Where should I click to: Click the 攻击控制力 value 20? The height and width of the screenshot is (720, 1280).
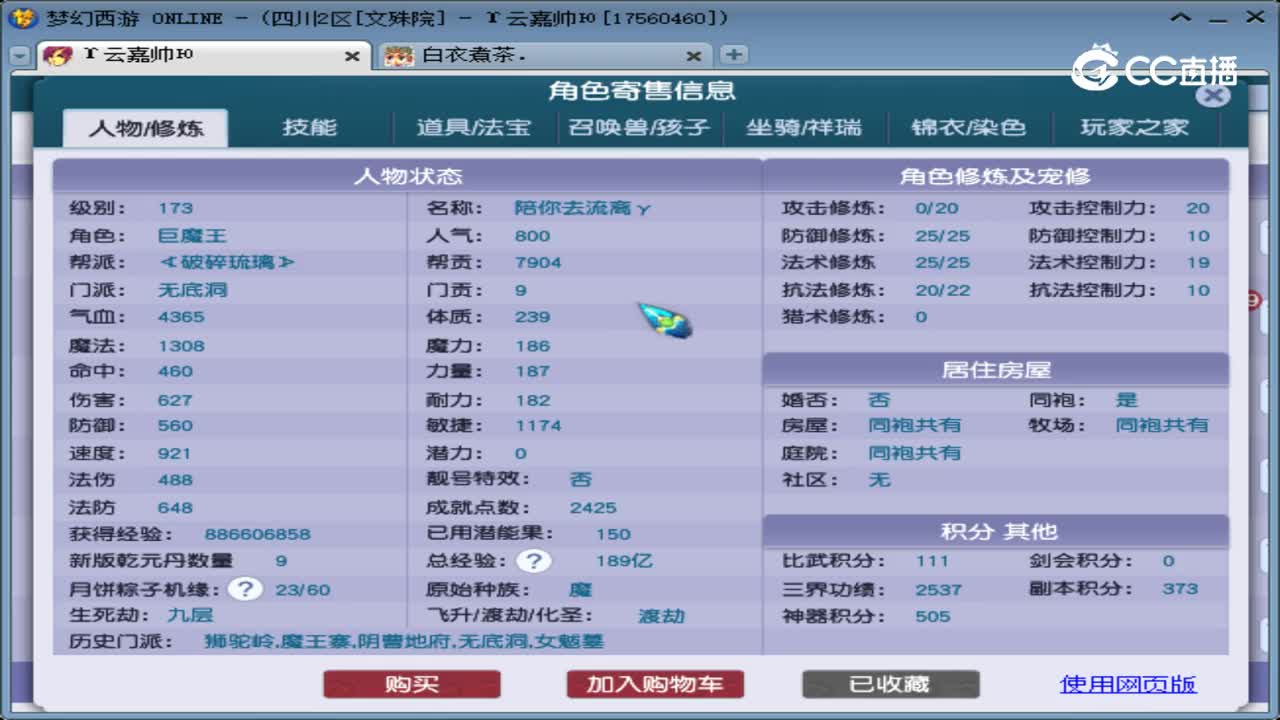pos(1198,208)
